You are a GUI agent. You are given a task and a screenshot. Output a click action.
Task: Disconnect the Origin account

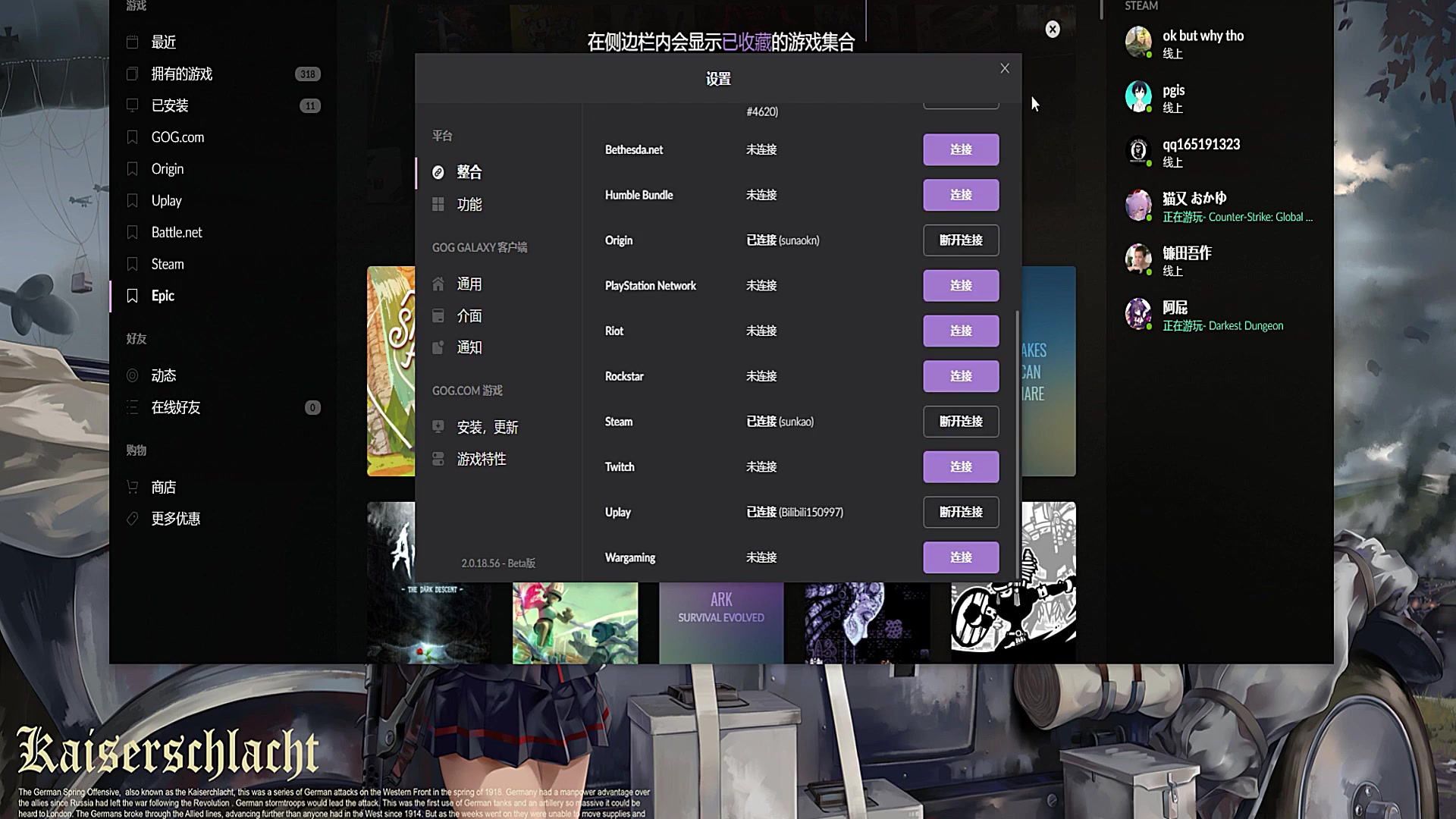click(x=961, y=240)
